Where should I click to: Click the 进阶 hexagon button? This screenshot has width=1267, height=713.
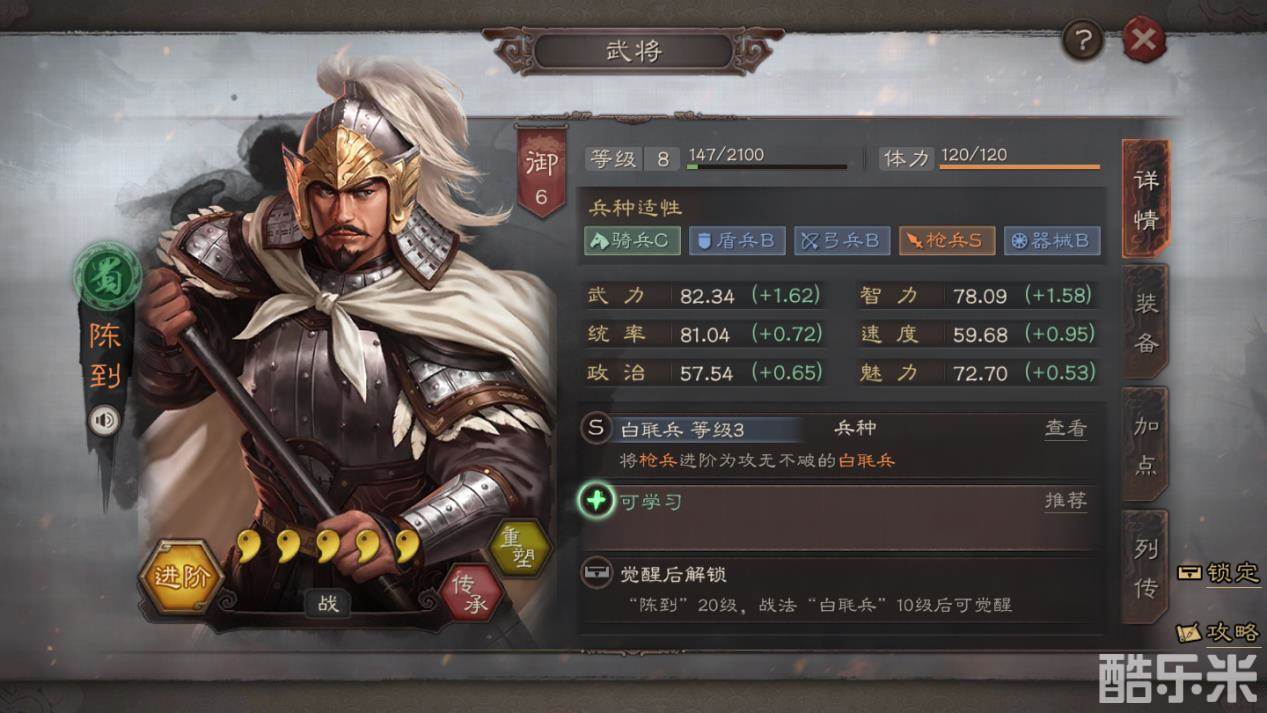(x=181, y=577)
